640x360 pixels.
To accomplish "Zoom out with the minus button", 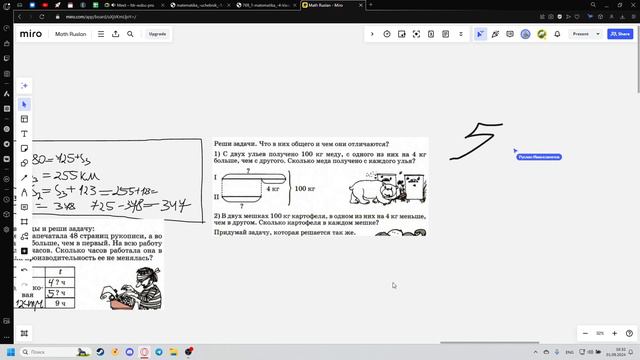I will pos(585,333).
